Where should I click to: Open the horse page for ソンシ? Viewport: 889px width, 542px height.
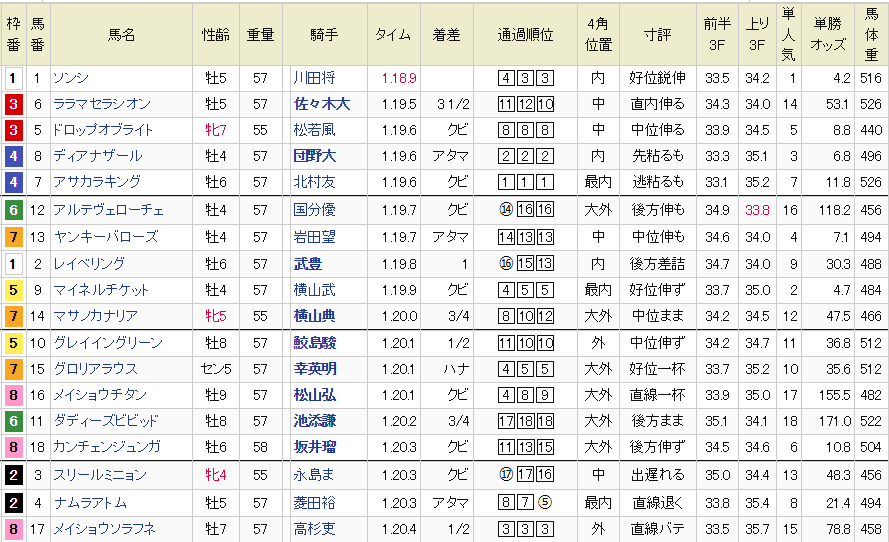click(x=73, y=78)
